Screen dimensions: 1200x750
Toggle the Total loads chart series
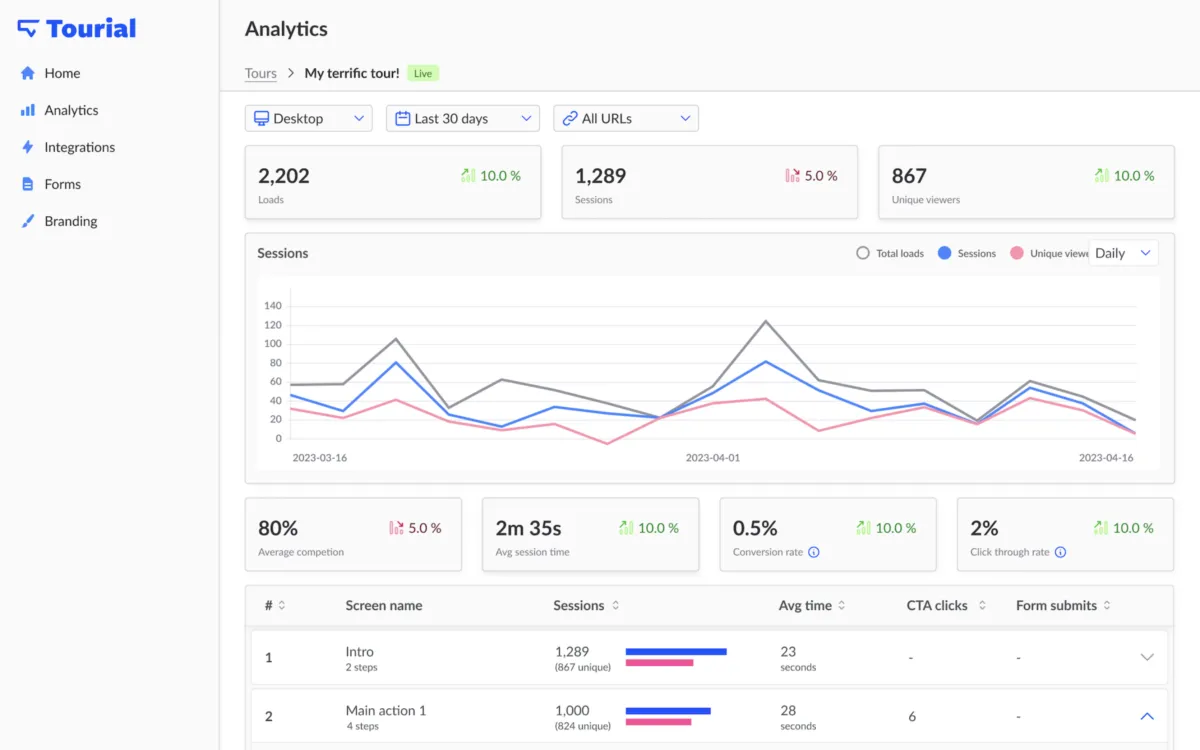pos(890,253)
